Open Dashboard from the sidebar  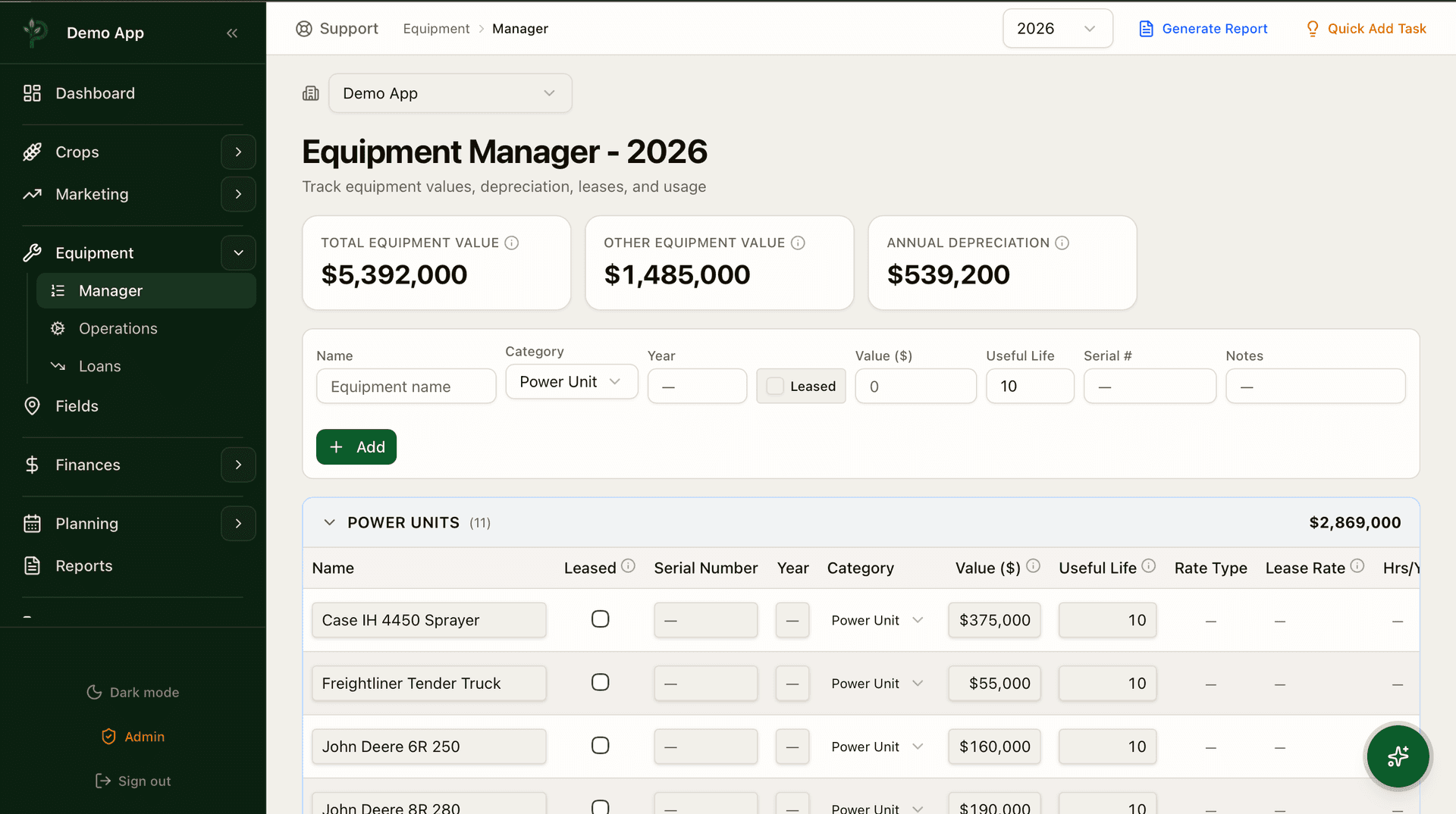[95, 93]
